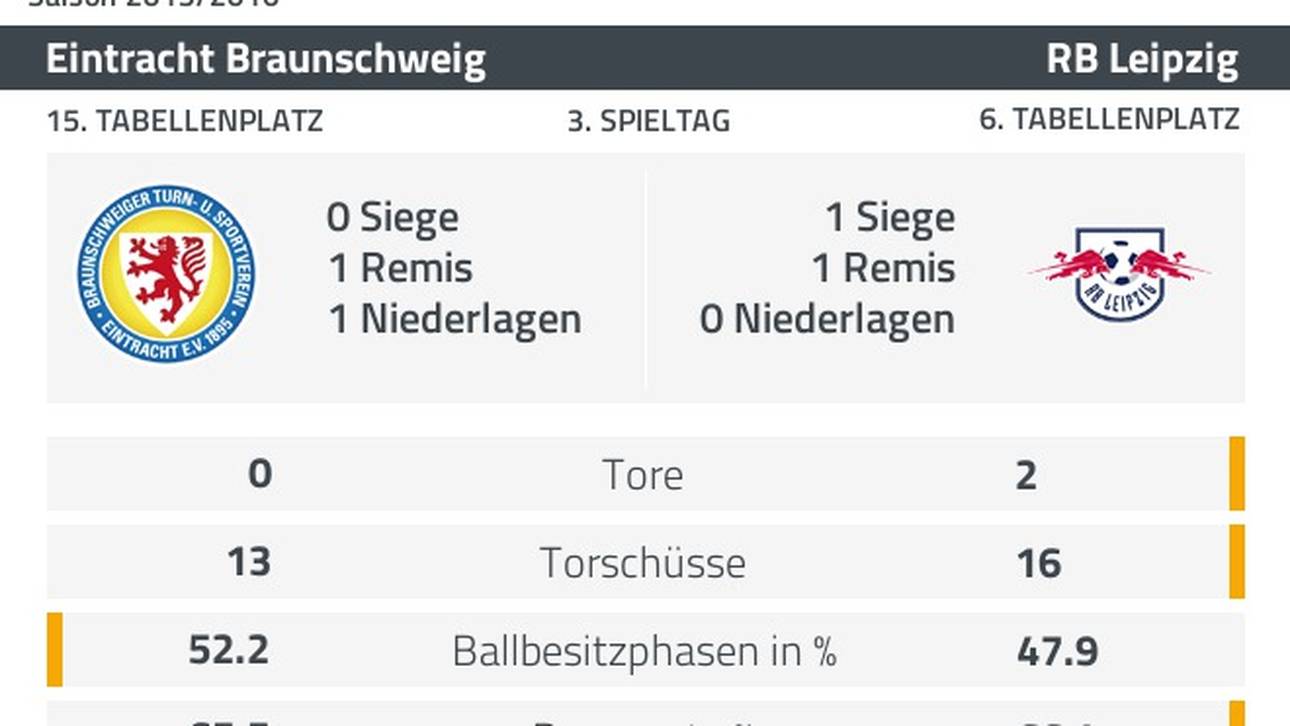Click the orange bar beside Tore row
This screenshot has width=1290, height=726.
1237,473
